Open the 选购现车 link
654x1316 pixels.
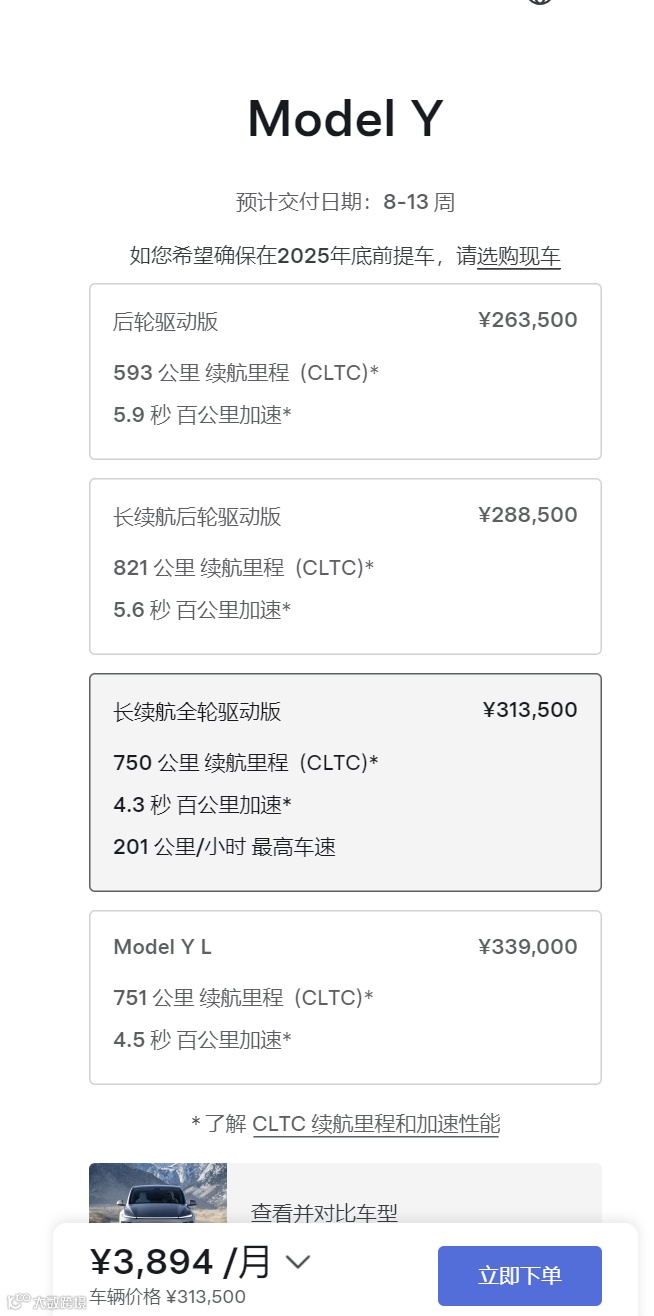click(518, 256)
